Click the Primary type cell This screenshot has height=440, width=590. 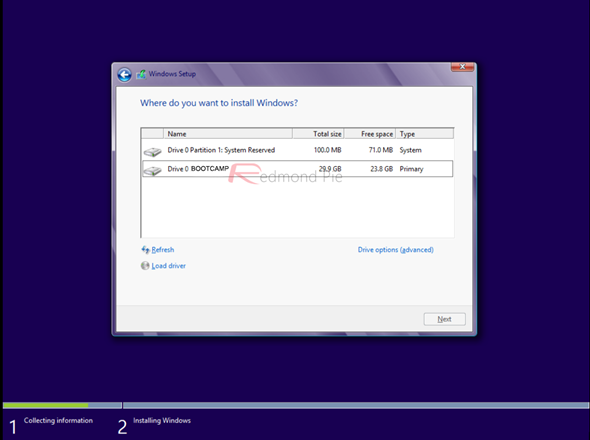click(411, 169)
